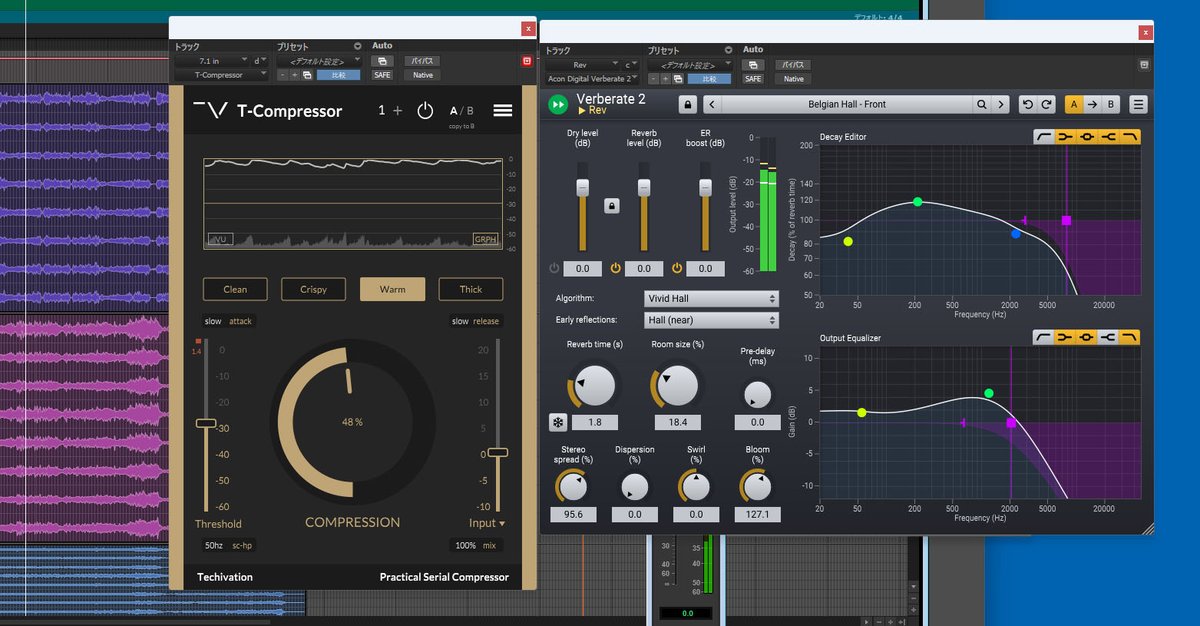Open the Verberate preset menu circle arrow

click(x=727, y=50)
